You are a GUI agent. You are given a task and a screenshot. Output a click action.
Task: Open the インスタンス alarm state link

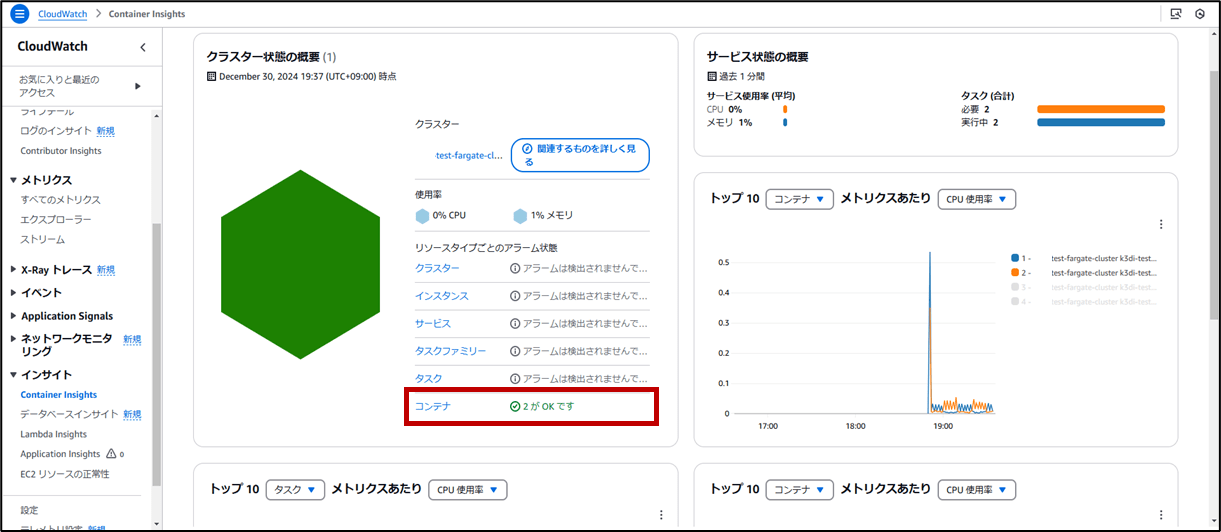442,296
